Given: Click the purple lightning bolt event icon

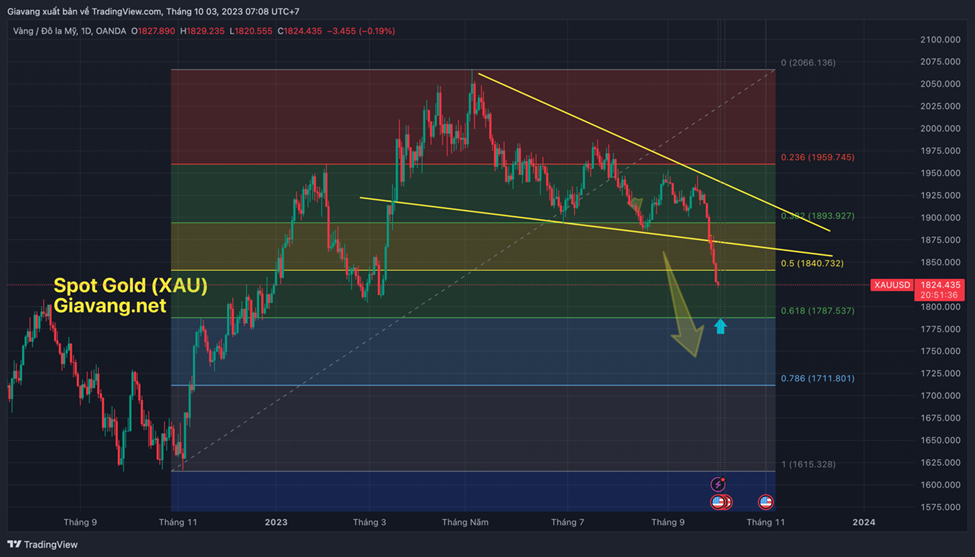Looking at the screenshot, I should click(x=717, y=484).
